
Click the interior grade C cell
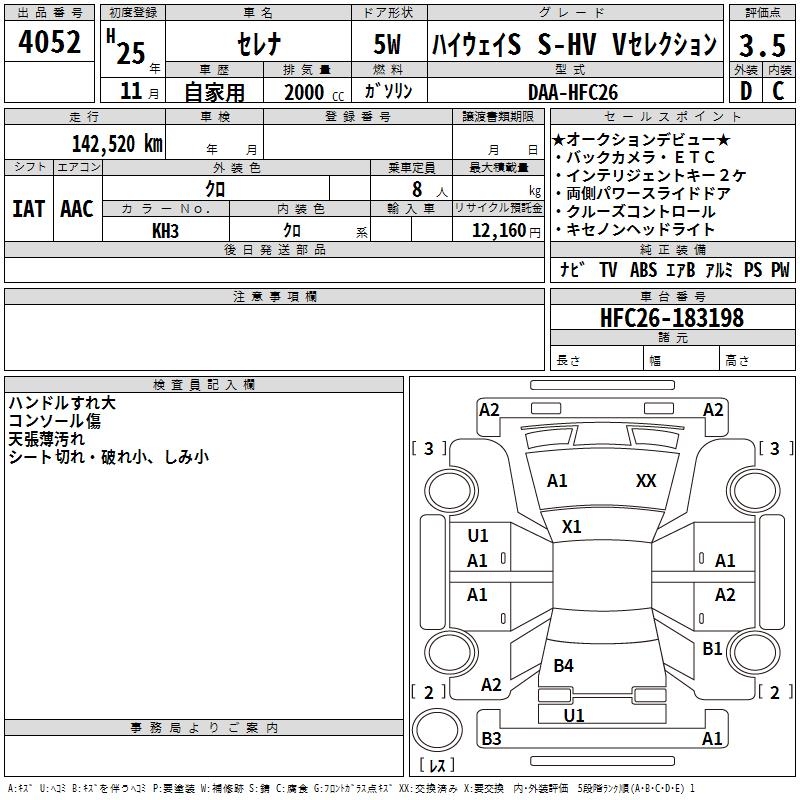(778, 91)
